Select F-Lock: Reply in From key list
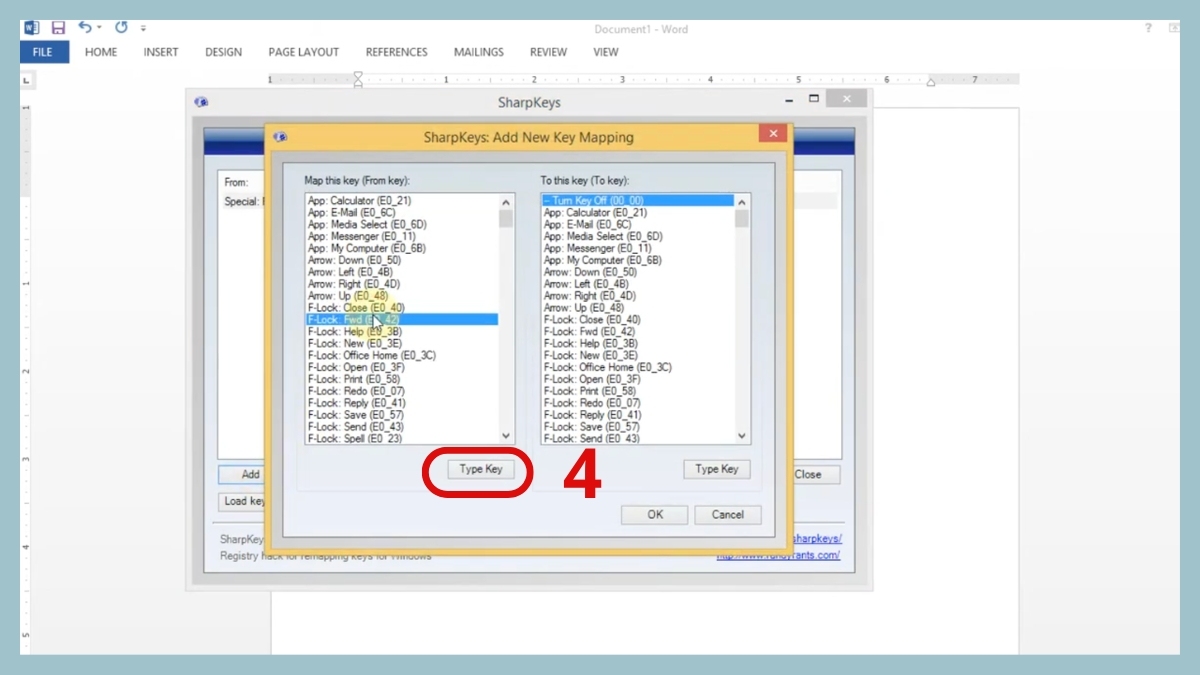 coord(402,403)
